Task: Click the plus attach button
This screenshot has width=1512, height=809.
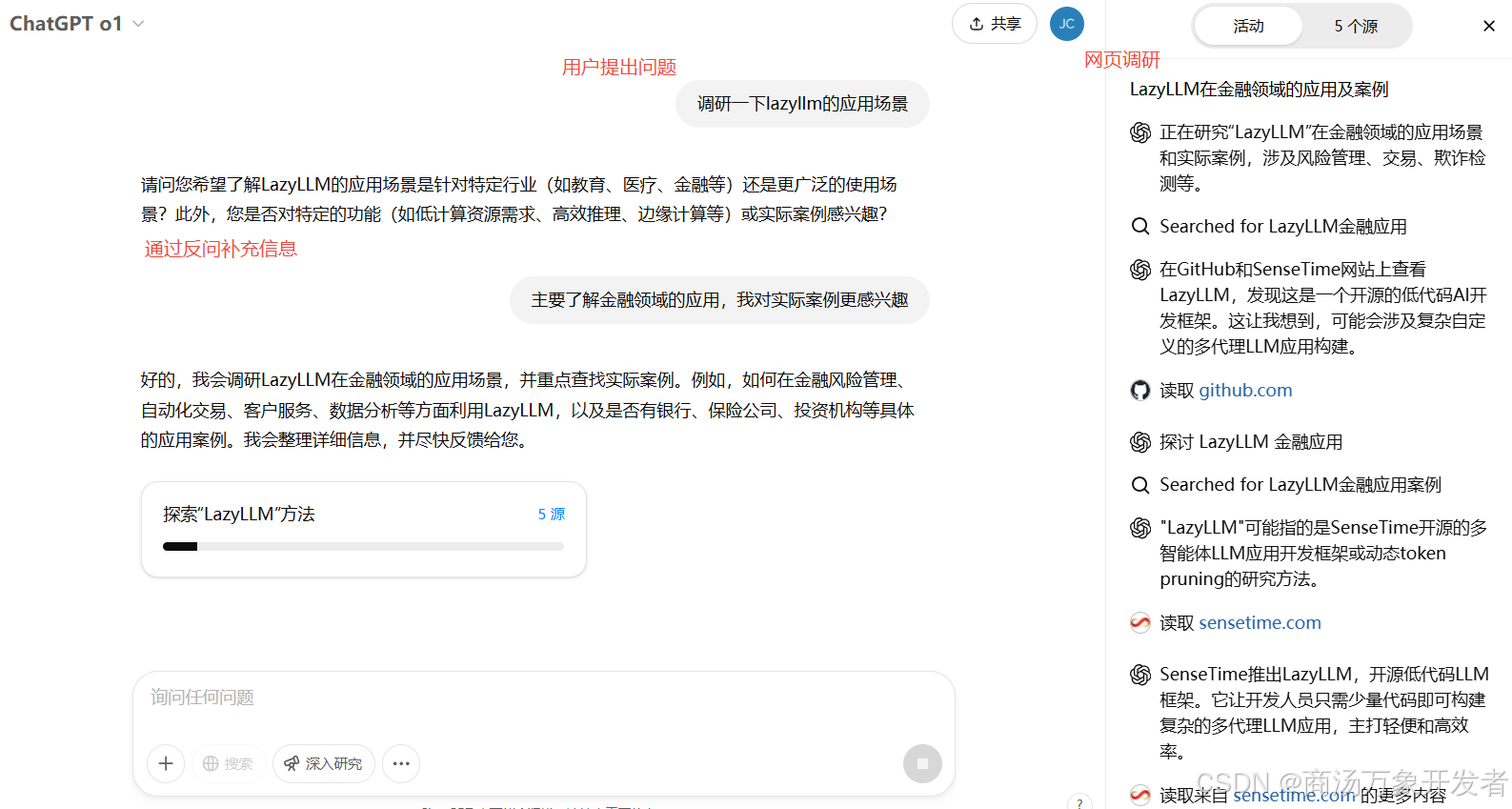Action: (x=166, y=763)
